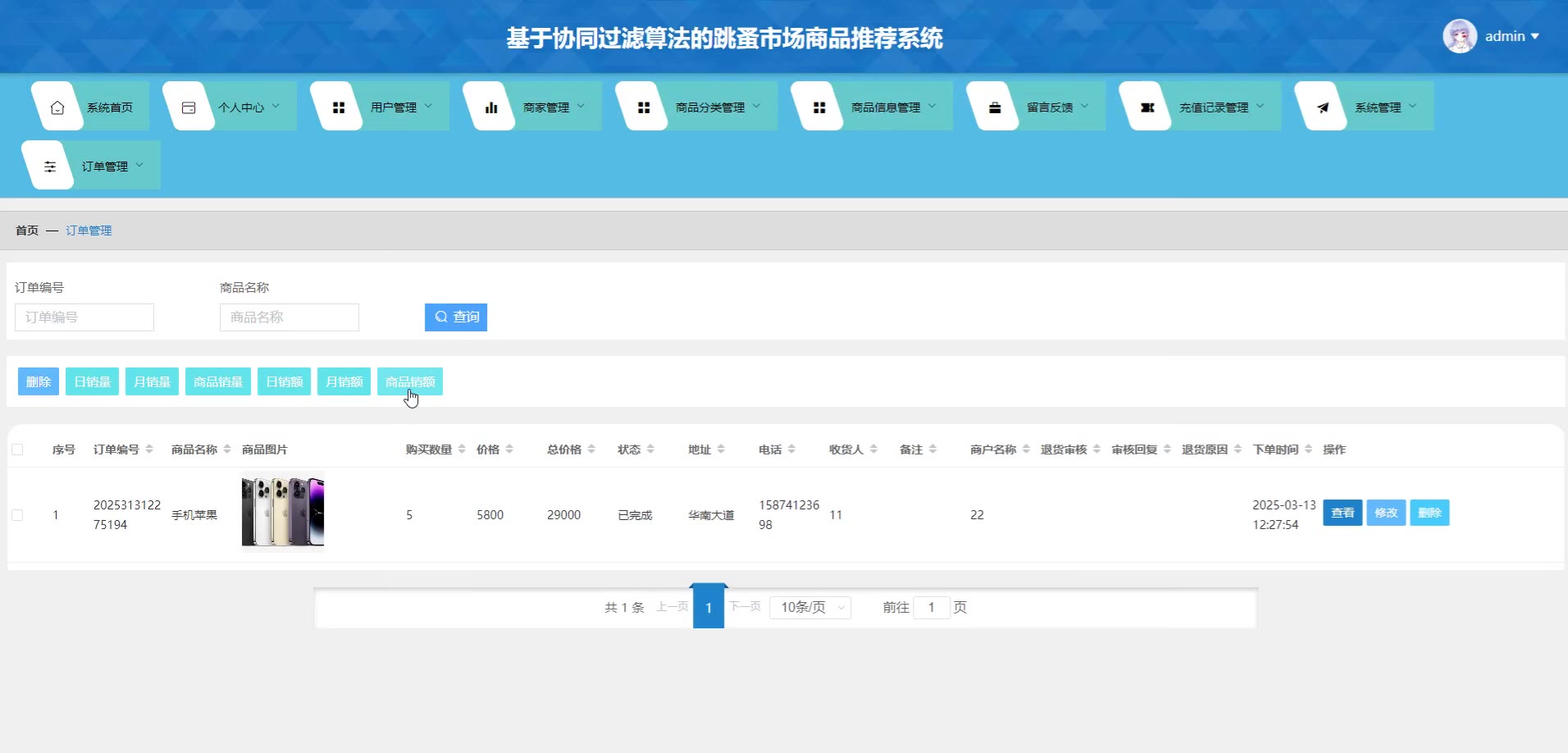Click the 订单编号 search input field
The height and width of the screenshot is (753, 1568).
tap(84, 317)
